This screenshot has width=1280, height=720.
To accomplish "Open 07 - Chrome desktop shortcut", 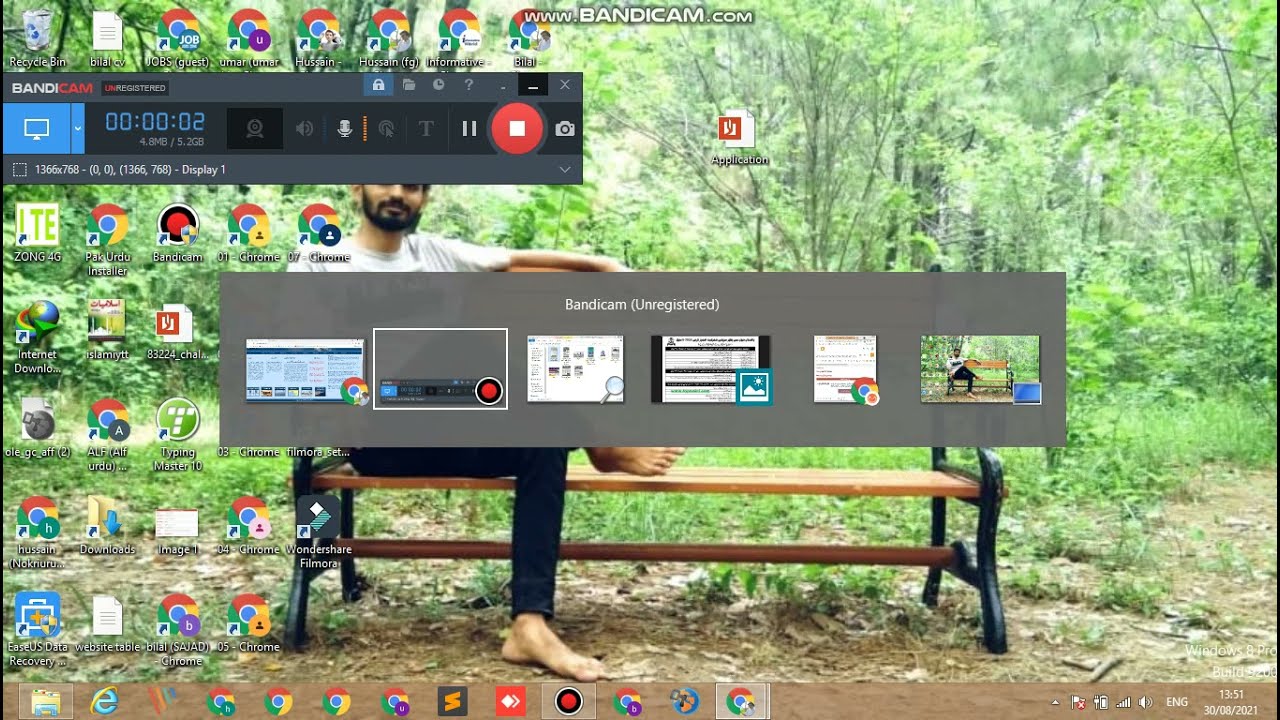I will [x=318, y=234].
